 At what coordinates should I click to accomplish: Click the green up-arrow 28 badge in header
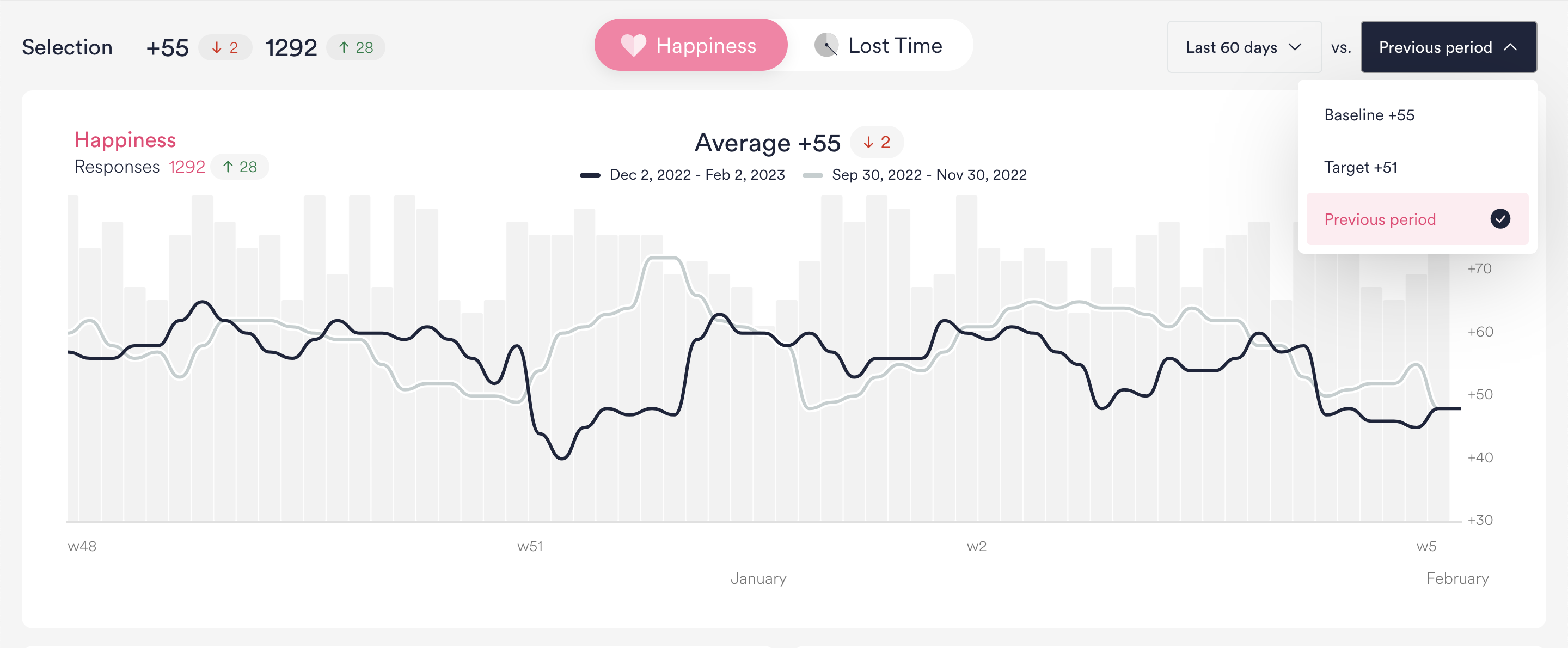[x=356, y=47]
